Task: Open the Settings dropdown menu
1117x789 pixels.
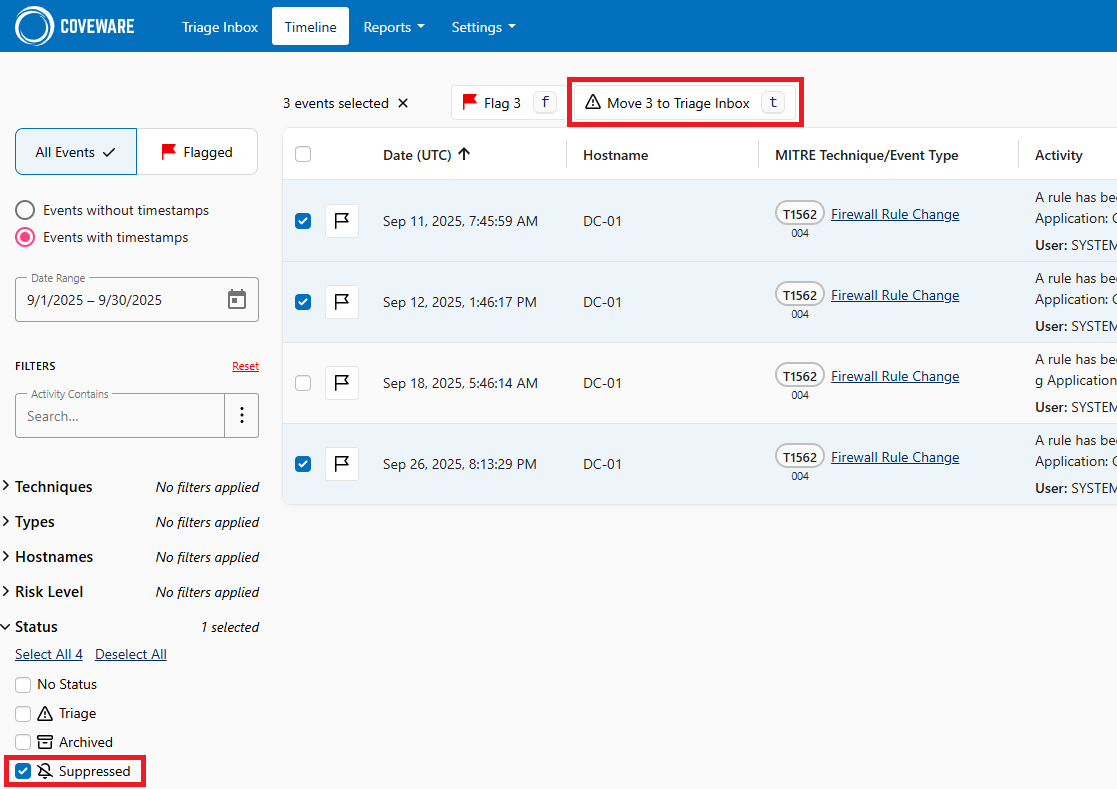Action: [x=483, y=27]
